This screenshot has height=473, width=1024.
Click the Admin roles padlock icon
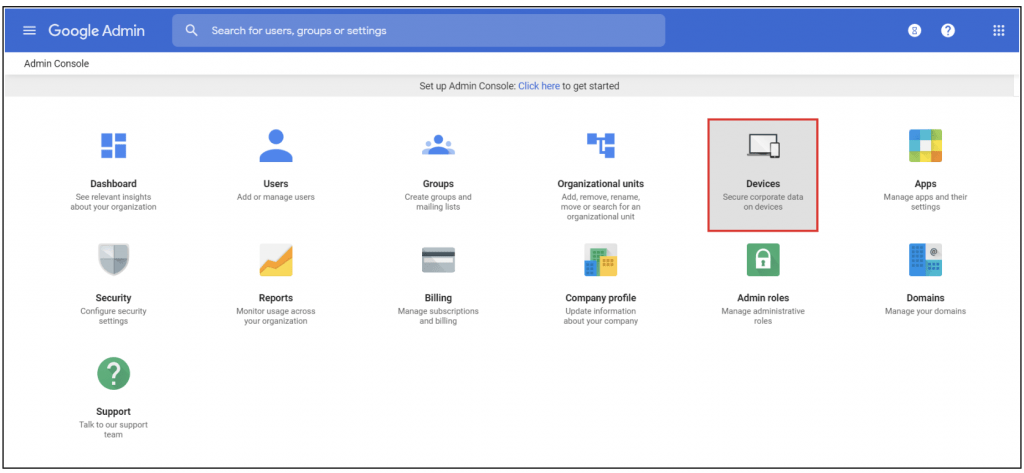tap(763, 259)
